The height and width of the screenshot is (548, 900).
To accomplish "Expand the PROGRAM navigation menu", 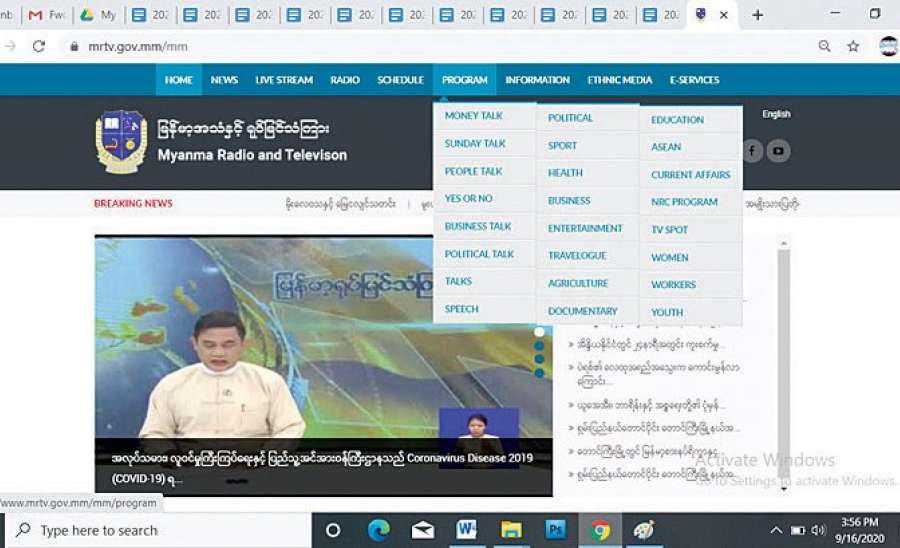I will point(464,80).
